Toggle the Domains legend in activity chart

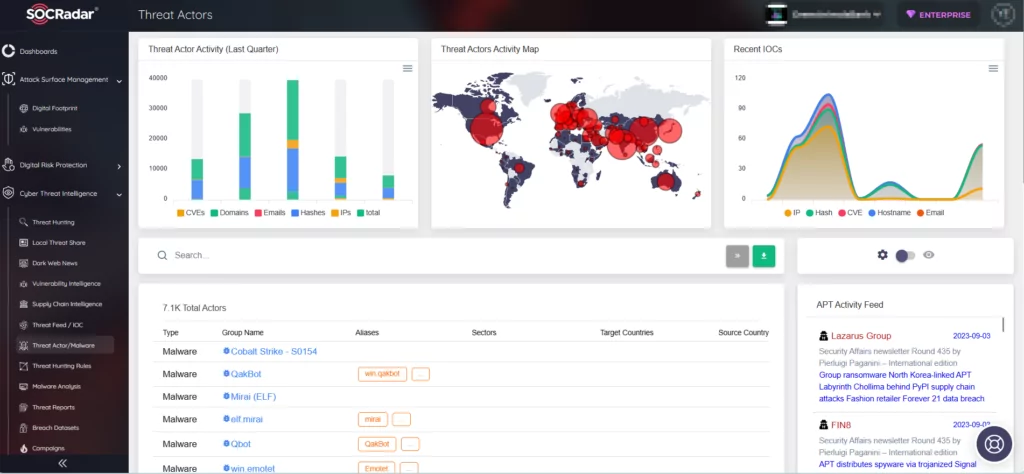pos(229,213)
